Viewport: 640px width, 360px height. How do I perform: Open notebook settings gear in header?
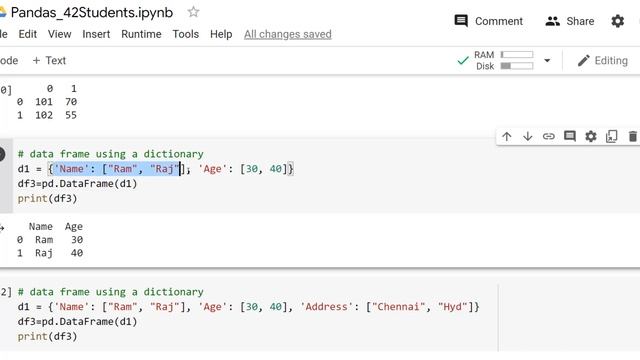pyautogui.click(x=617, y=21)
